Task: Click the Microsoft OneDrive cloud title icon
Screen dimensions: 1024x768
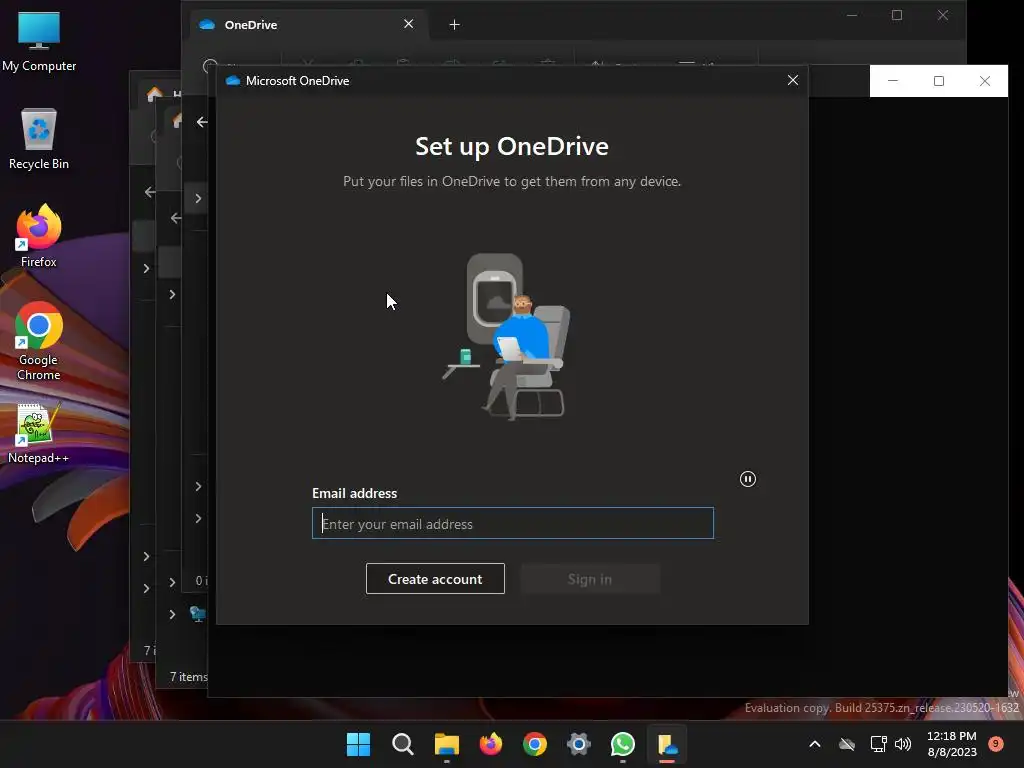Action: coord(232,80)
